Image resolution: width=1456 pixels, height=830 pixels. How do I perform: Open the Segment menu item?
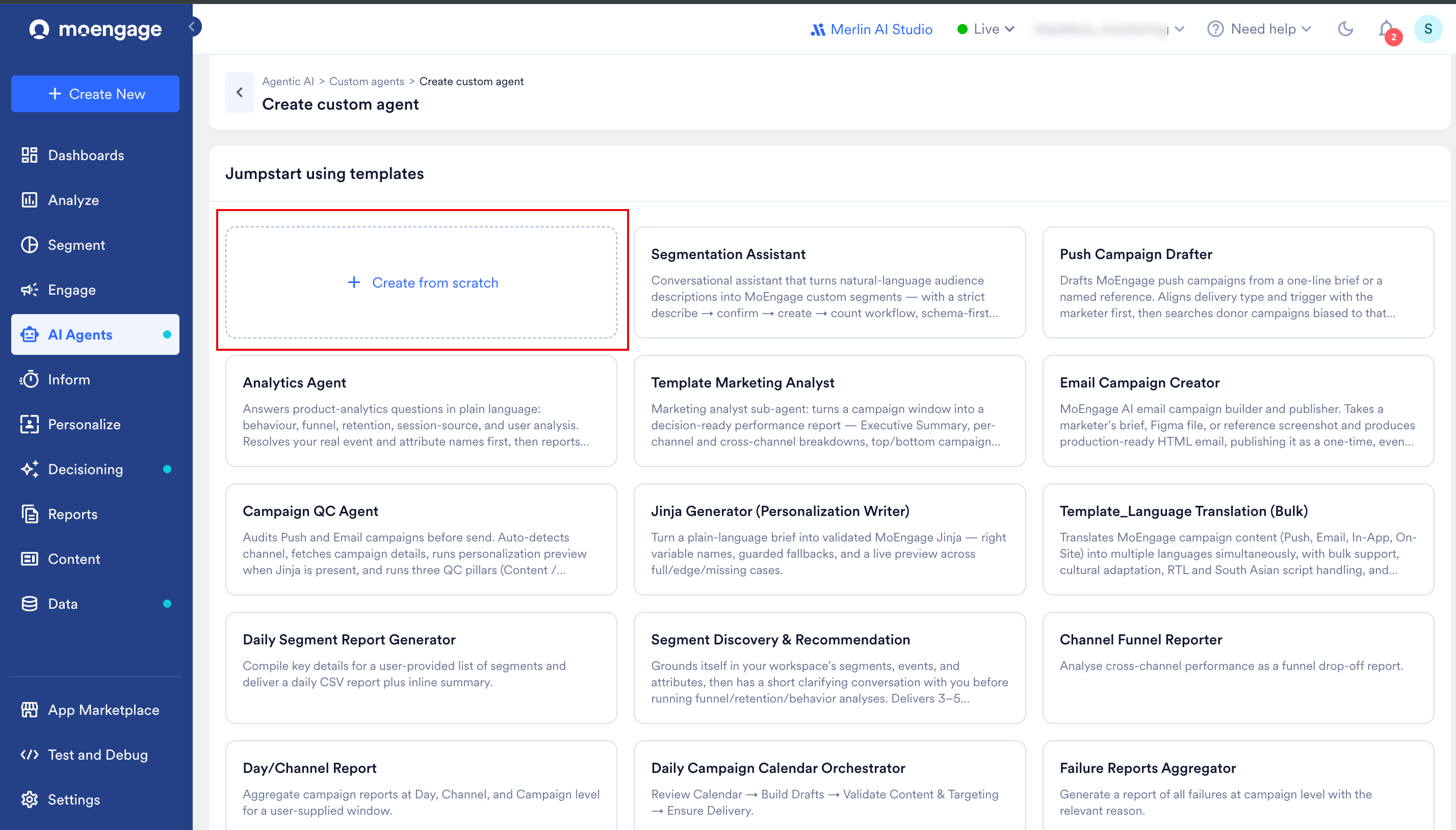(95, 245)
